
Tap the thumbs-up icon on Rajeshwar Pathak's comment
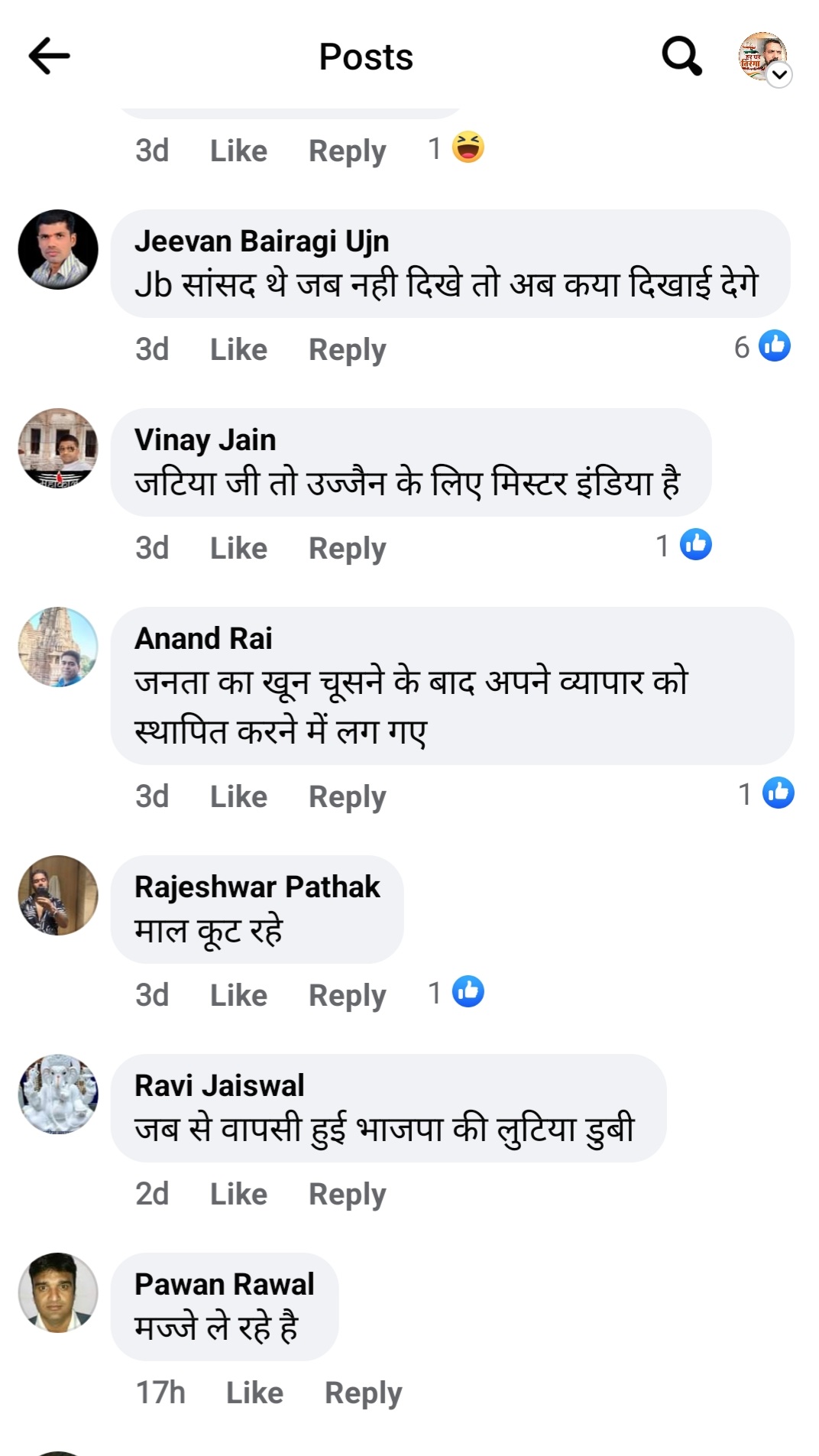[468, 992]
